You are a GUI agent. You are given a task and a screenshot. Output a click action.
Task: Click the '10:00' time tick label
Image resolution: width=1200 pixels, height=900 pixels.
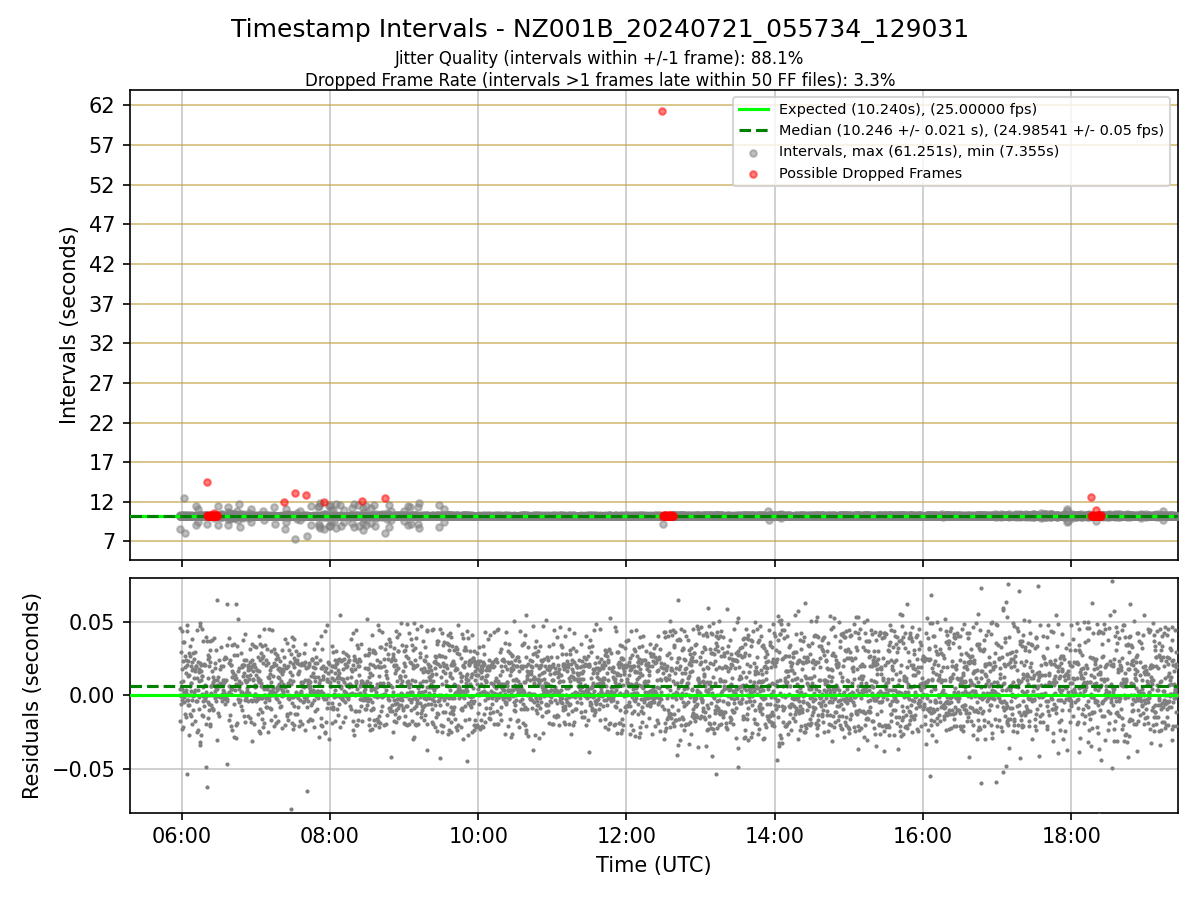tap(478, 834)
